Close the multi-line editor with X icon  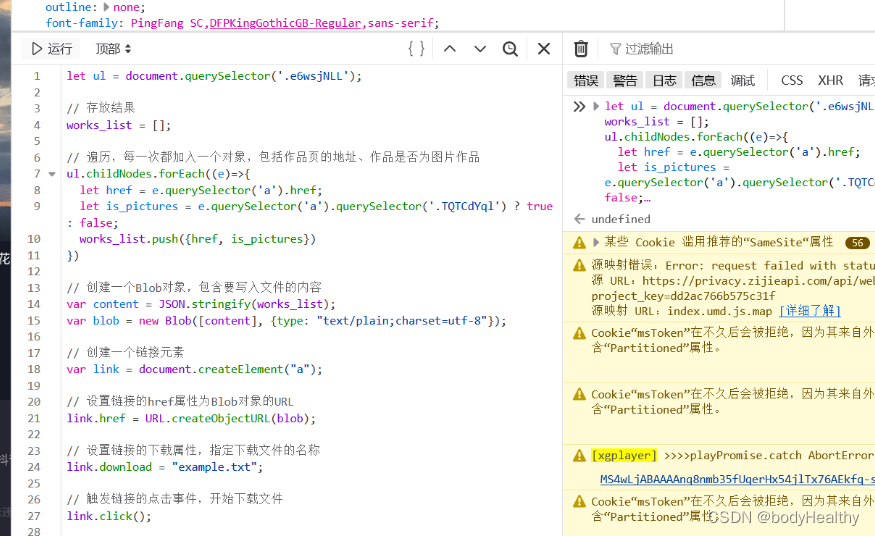click(544, 49)
